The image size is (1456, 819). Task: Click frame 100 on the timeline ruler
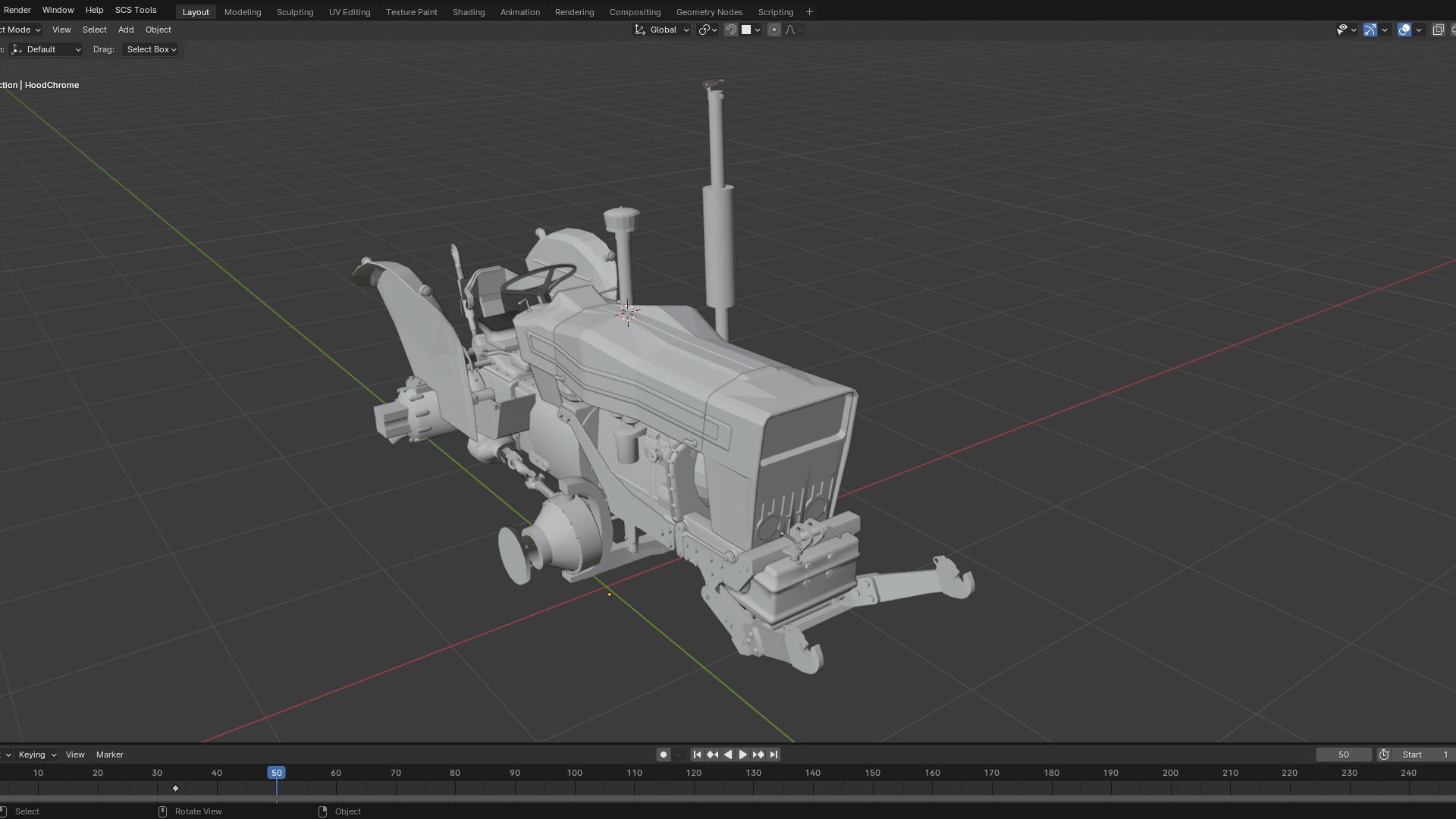[x=575, y=773]
